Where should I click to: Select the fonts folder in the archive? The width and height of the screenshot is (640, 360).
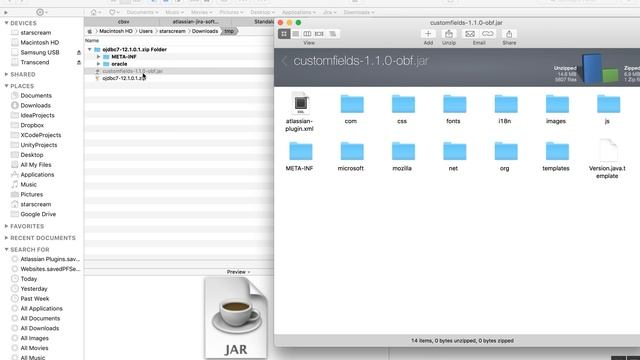tap(454, 104)
